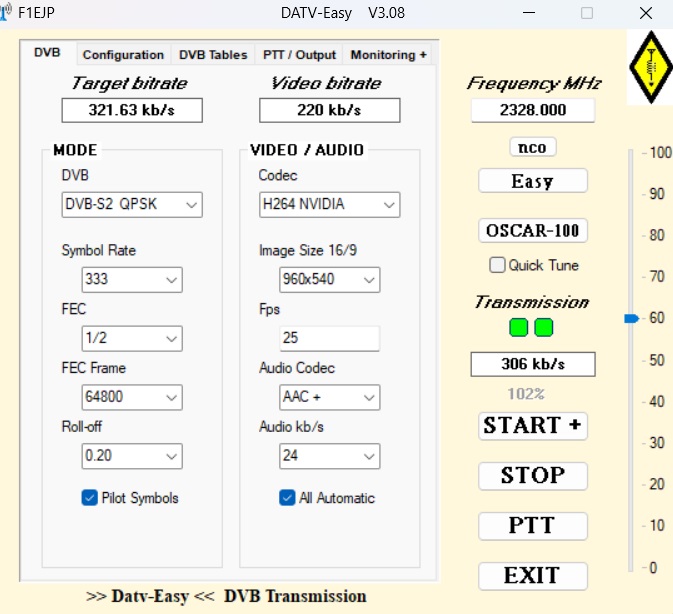Switch to the Configuration tab
This screenshot has width=673, height=614.
pyautogui.click(x=123, y=55)
